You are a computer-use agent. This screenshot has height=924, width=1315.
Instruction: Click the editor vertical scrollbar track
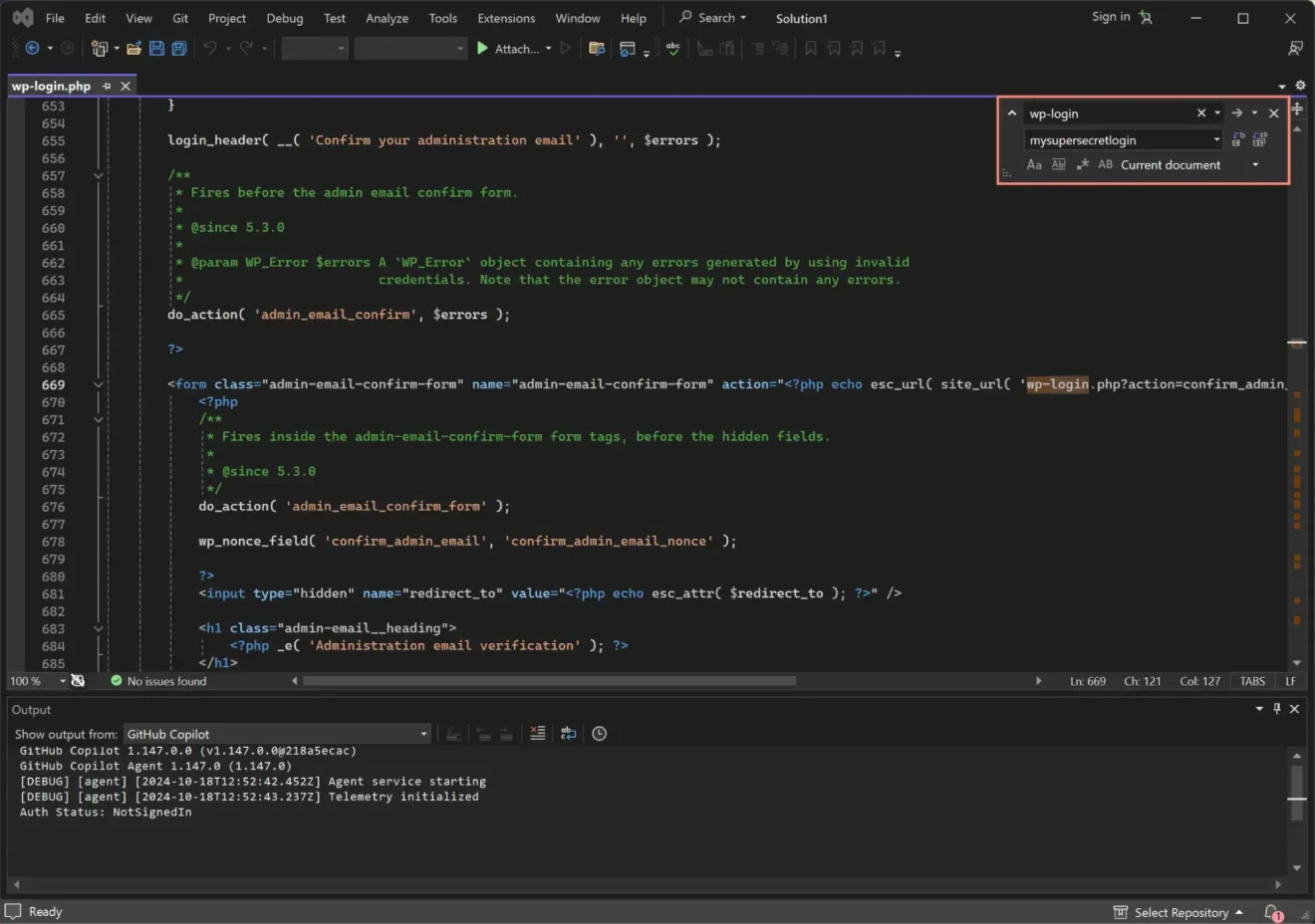1297,398
